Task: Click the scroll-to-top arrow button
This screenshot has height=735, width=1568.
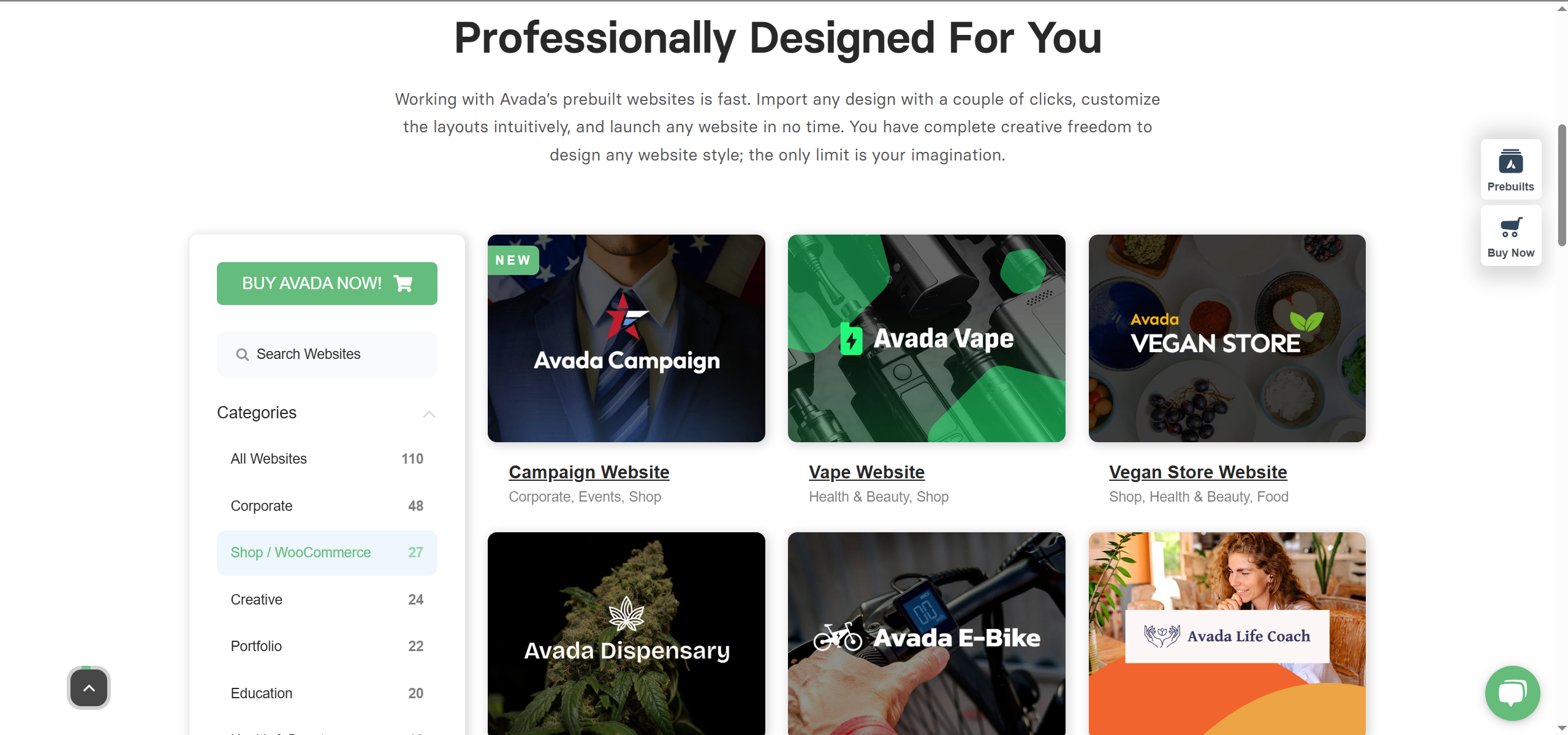Action: (89, 687)
